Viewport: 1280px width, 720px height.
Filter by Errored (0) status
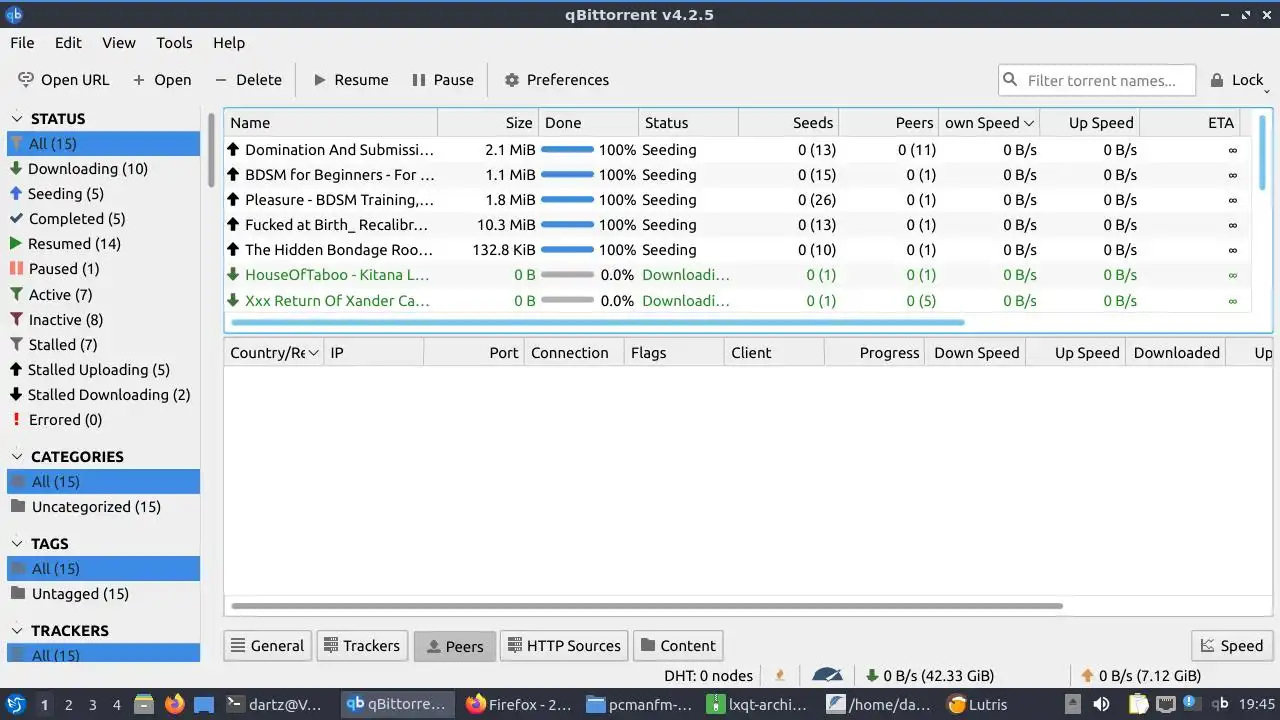coord(103,420)
